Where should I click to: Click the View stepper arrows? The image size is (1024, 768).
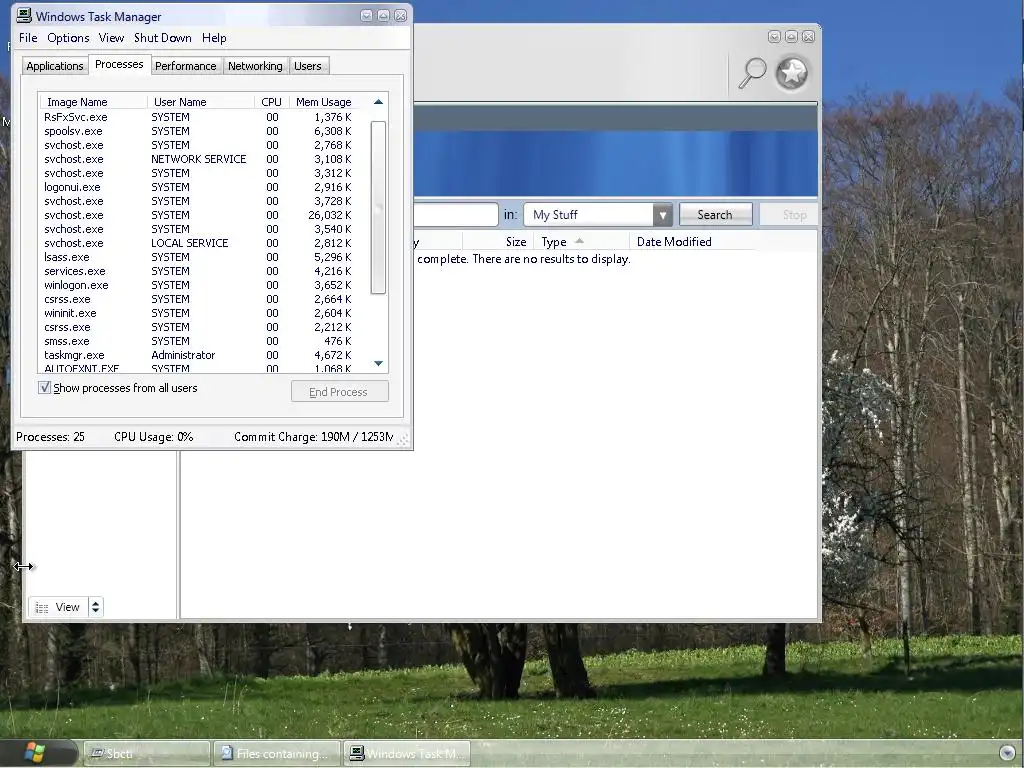(x=95, y=607)
